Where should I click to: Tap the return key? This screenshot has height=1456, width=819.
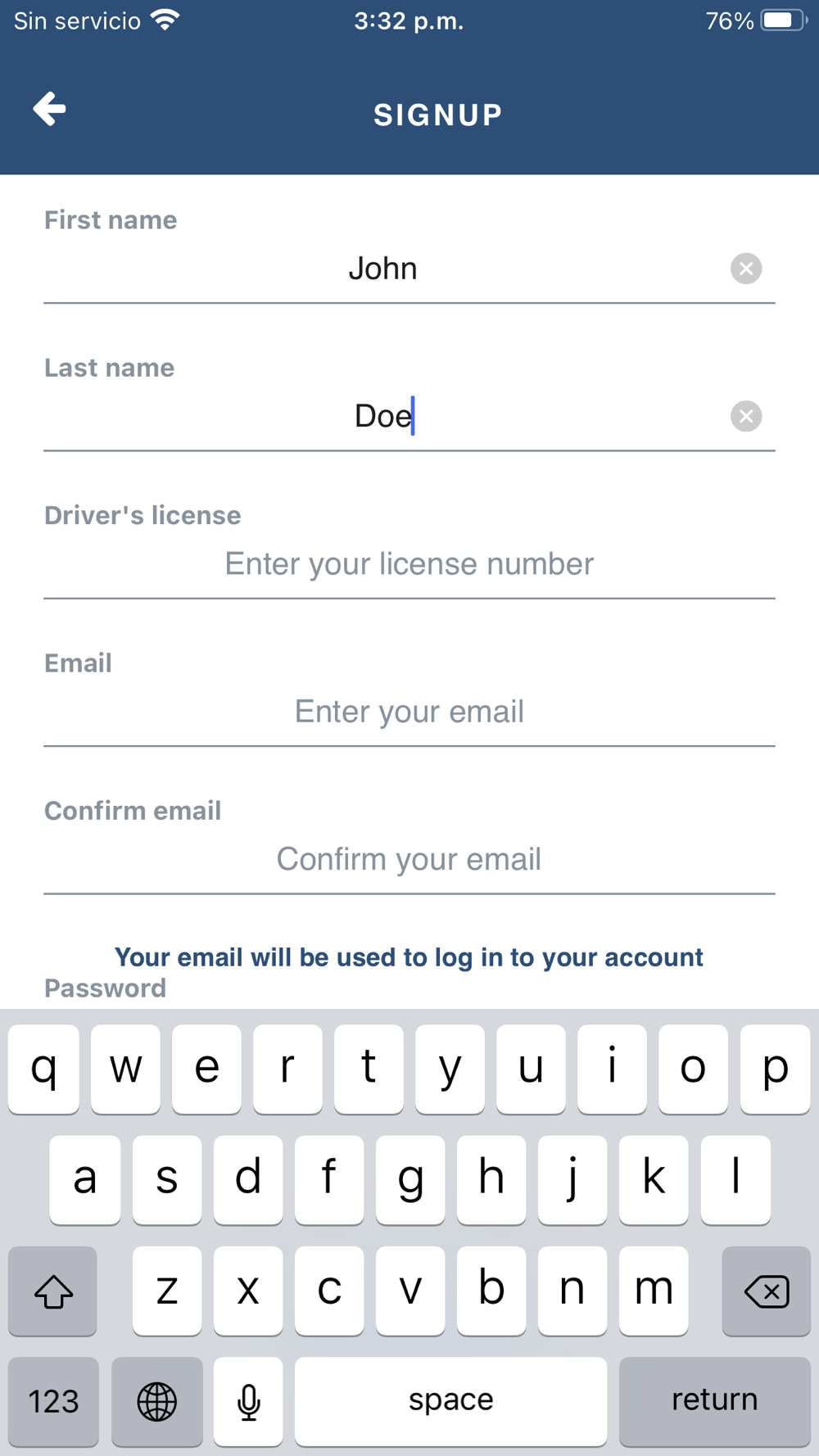(x=715, y=1401)
